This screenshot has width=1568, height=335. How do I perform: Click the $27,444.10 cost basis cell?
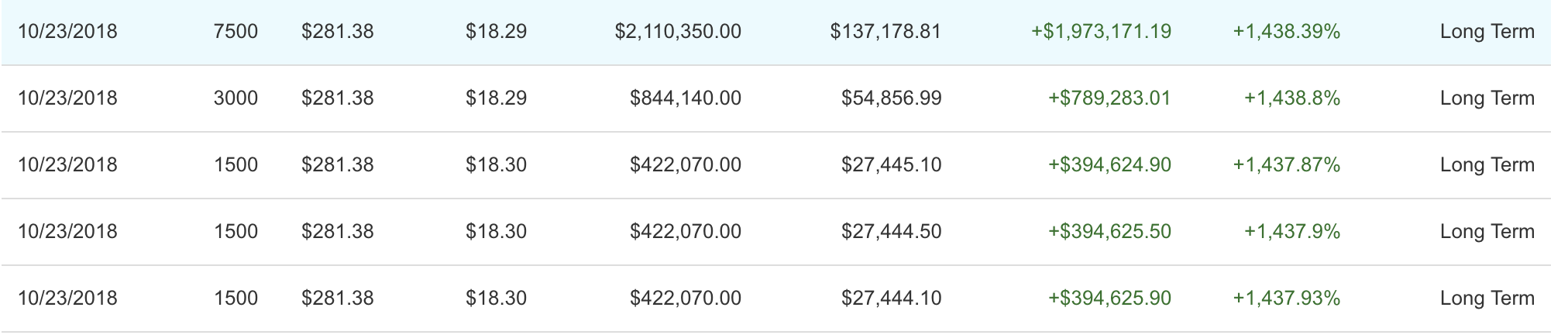[x=892, y=299]
